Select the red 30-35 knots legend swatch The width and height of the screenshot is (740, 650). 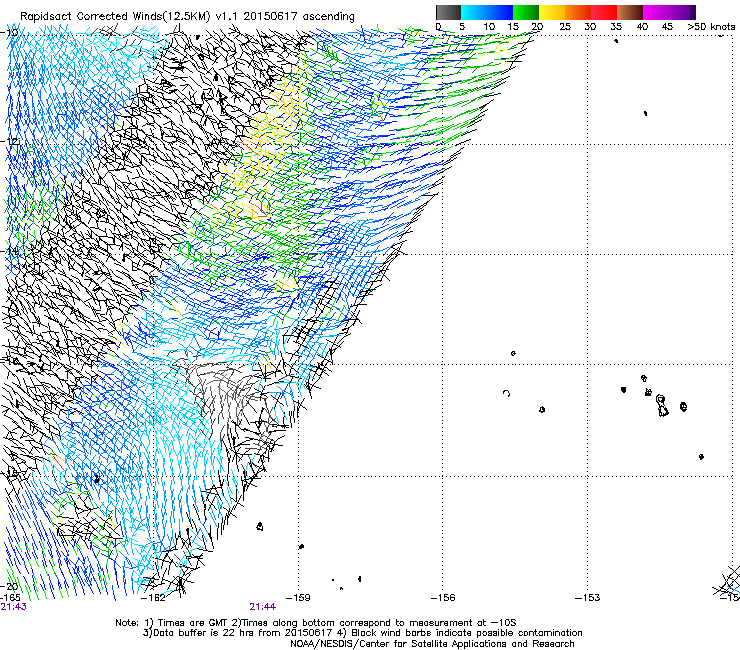604,12
